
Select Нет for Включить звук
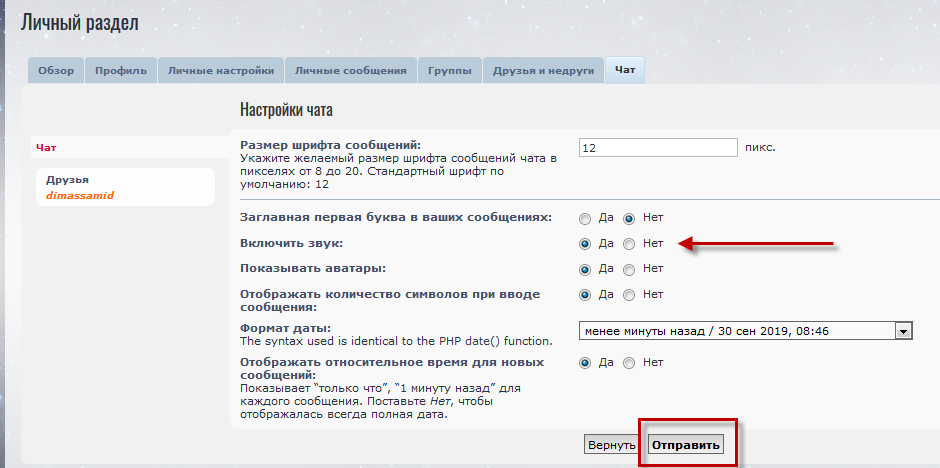[x=629, y=244]
